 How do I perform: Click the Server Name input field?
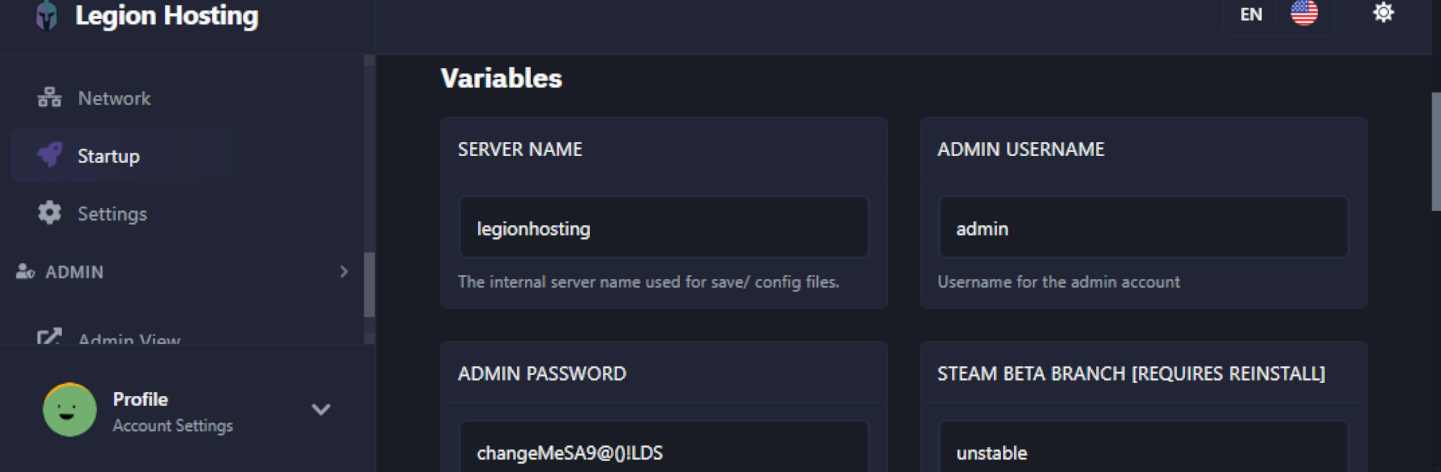664,228
